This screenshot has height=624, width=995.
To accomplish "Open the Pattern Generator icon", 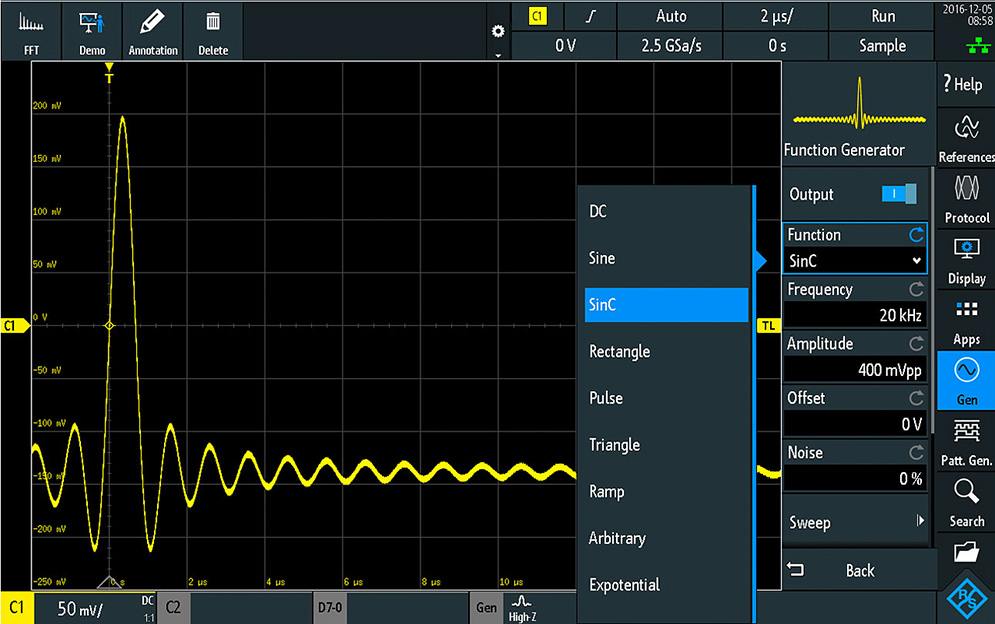I will coord(966,441).
